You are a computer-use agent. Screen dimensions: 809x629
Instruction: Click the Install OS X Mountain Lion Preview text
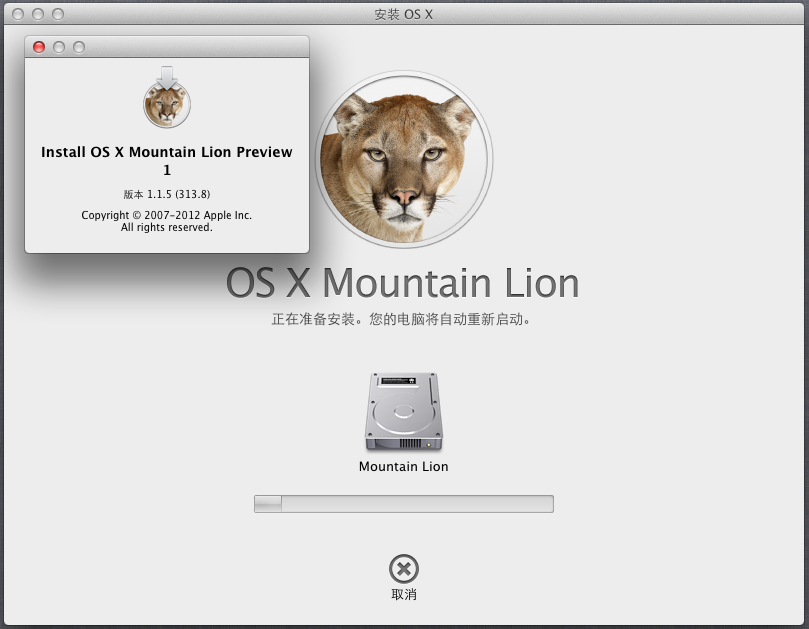pyautogui.click(x=167, y=153)
